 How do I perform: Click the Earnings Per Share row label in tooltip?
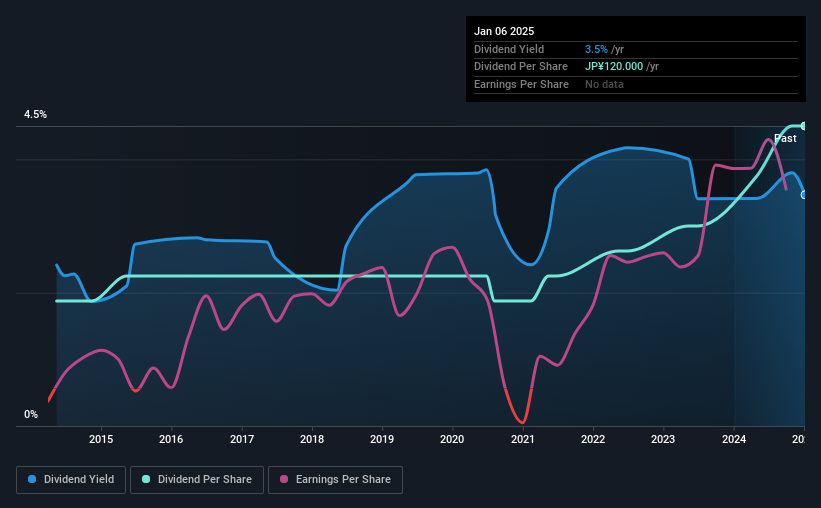tap(521, 84)
